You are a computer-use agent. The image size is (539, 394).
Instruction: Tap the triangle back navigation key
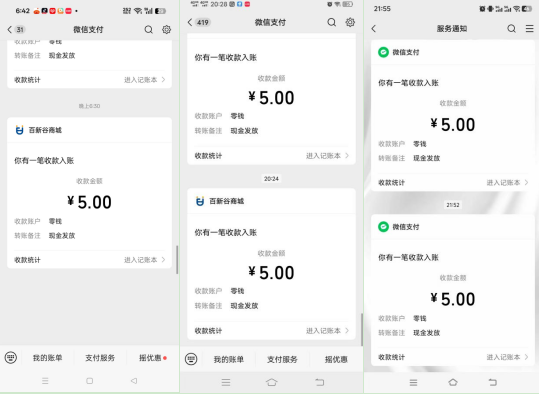pyautogui.click(x=134, y=381)
